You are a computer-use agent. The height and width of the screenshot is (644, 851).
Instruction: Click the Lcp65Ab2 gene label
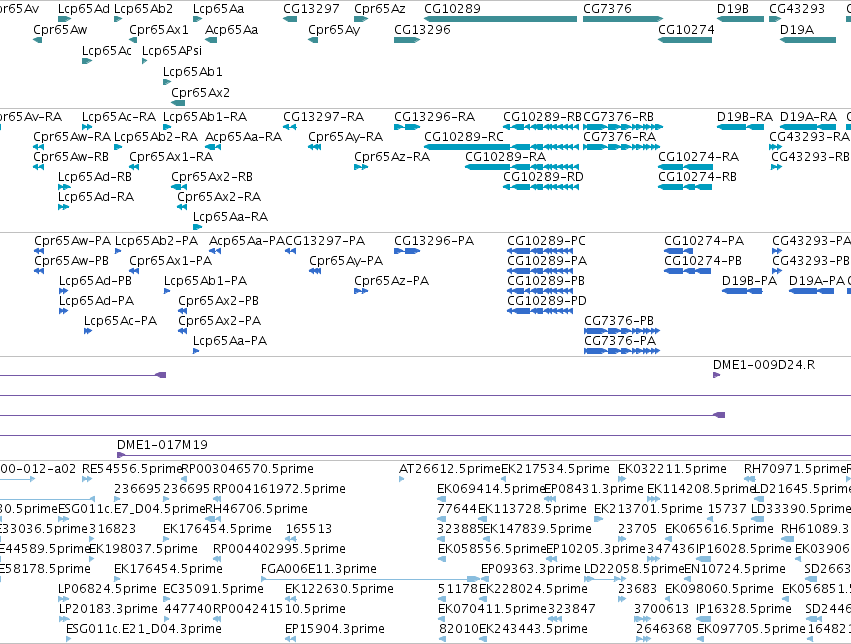pyautogui.click(x=143, y=9)
